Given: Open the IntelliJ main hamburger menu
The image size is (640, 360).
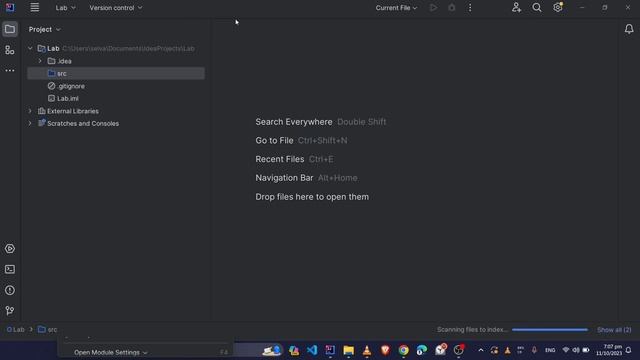Looking at the screenshot, I should [35, 7].
